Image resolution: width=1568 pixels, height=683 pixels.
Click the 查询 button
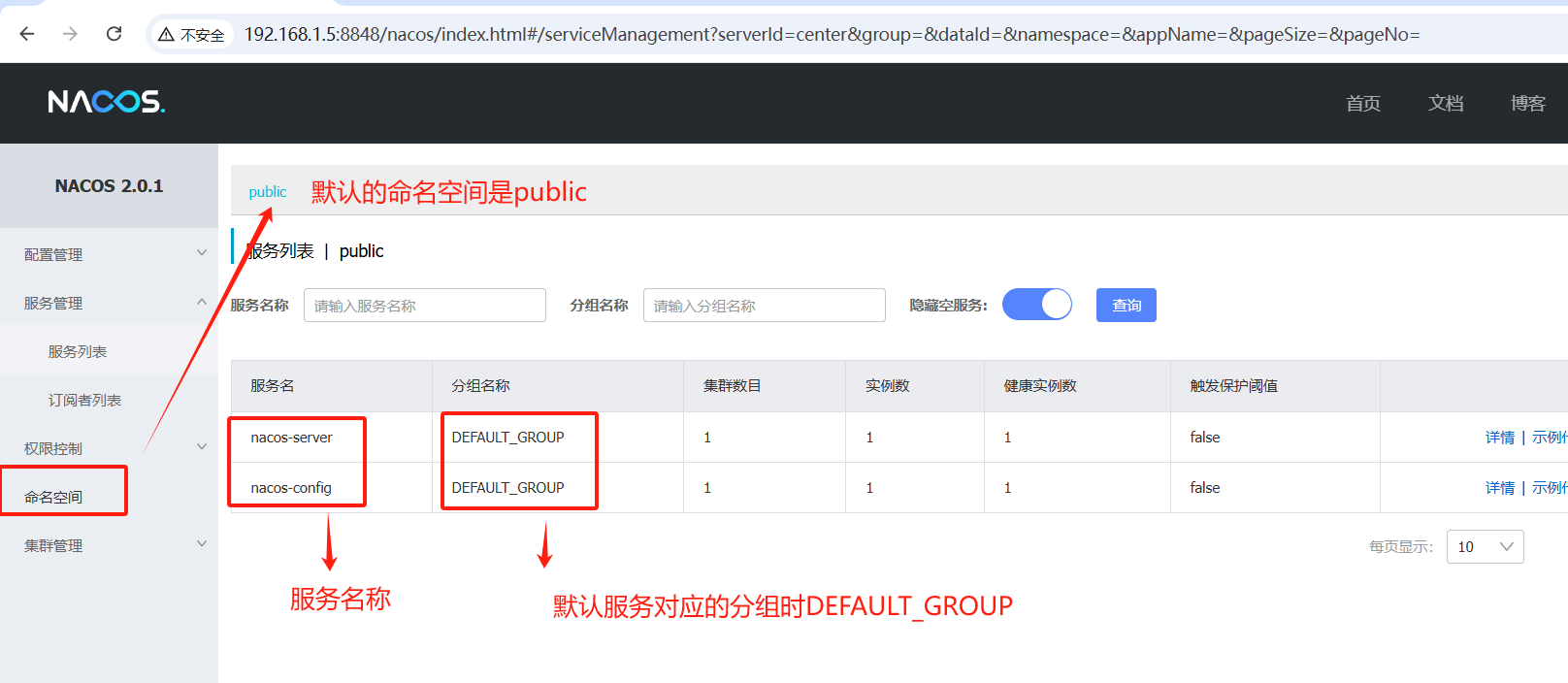click(1127, 306)
